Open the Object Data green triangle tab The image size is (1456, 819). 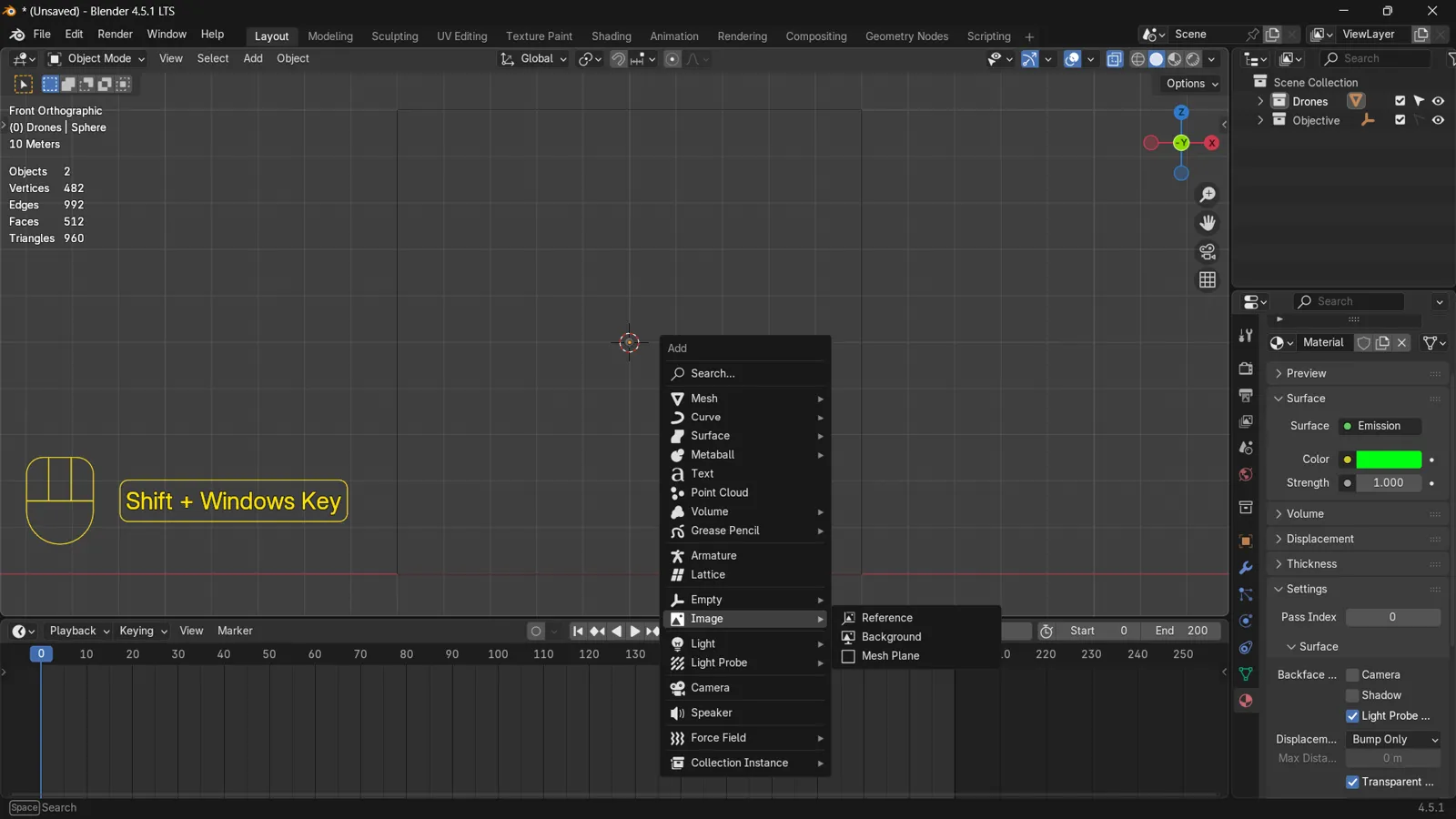tap(1246, 674)
